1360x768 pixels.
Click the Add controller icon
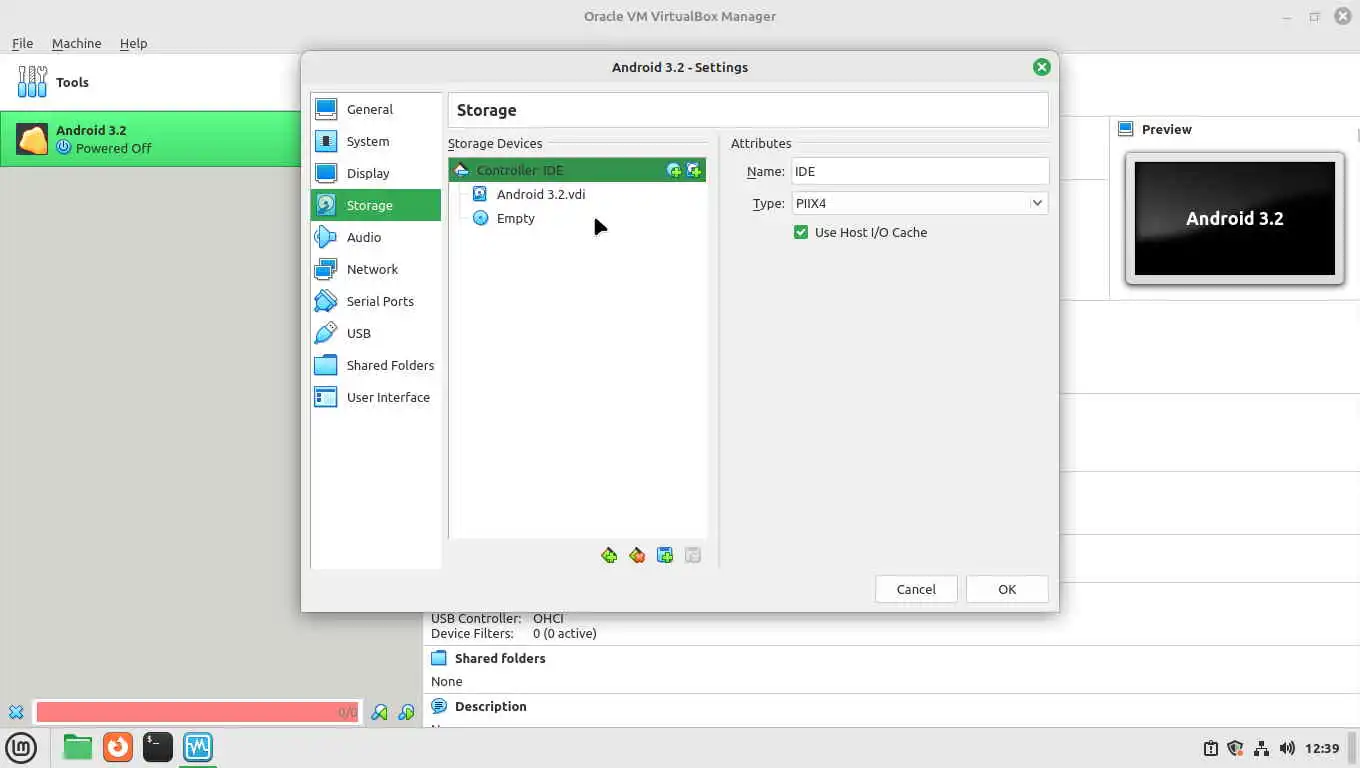pos(609,555)
